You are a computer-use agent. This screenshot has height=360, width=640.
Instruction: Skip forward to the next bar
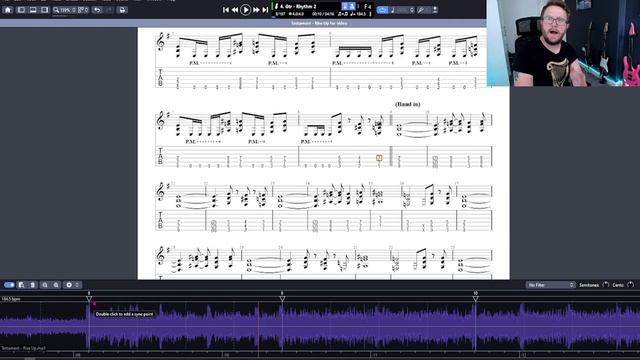click(256, 10)
